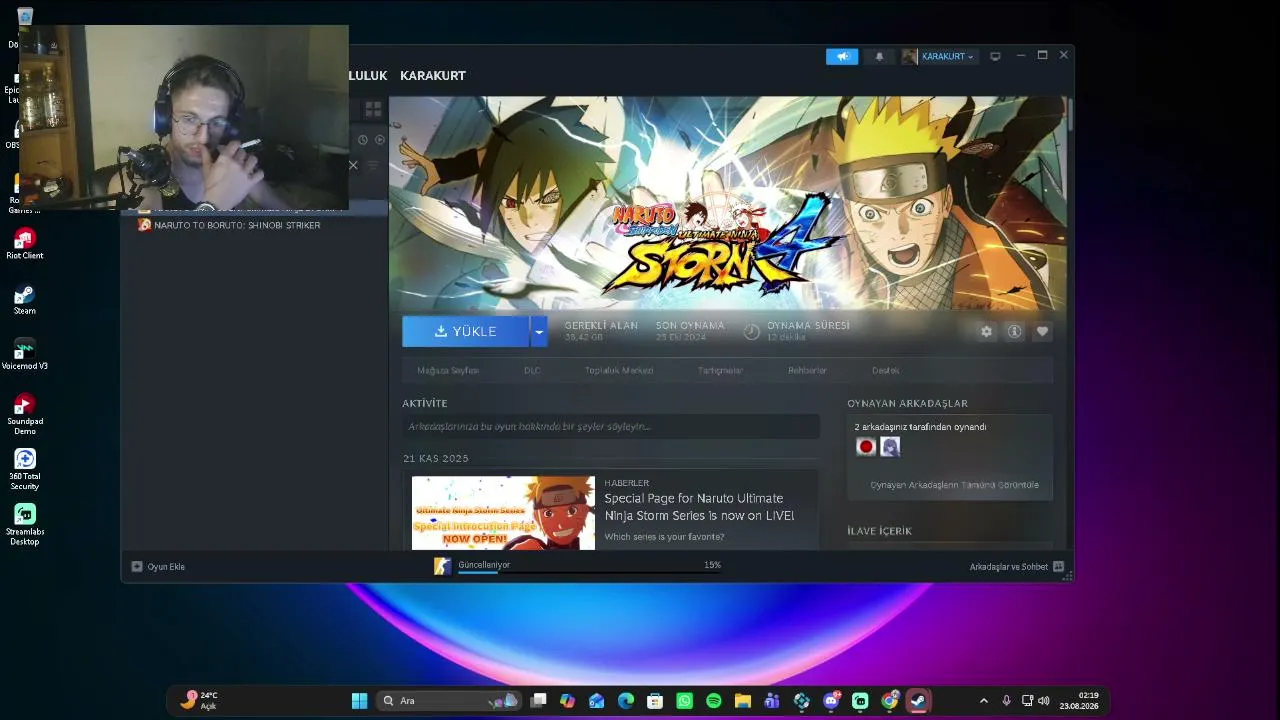Clear the library search with X
The image size is (1280, 720).
[353, 165]
